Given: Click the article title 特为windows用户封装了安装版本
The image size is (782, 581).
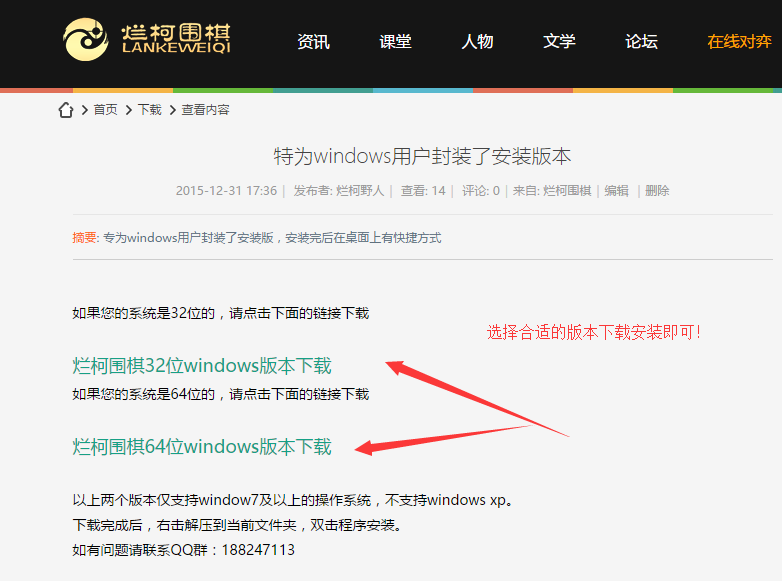Looking at the screenshot, I should [x=422, y=156].
